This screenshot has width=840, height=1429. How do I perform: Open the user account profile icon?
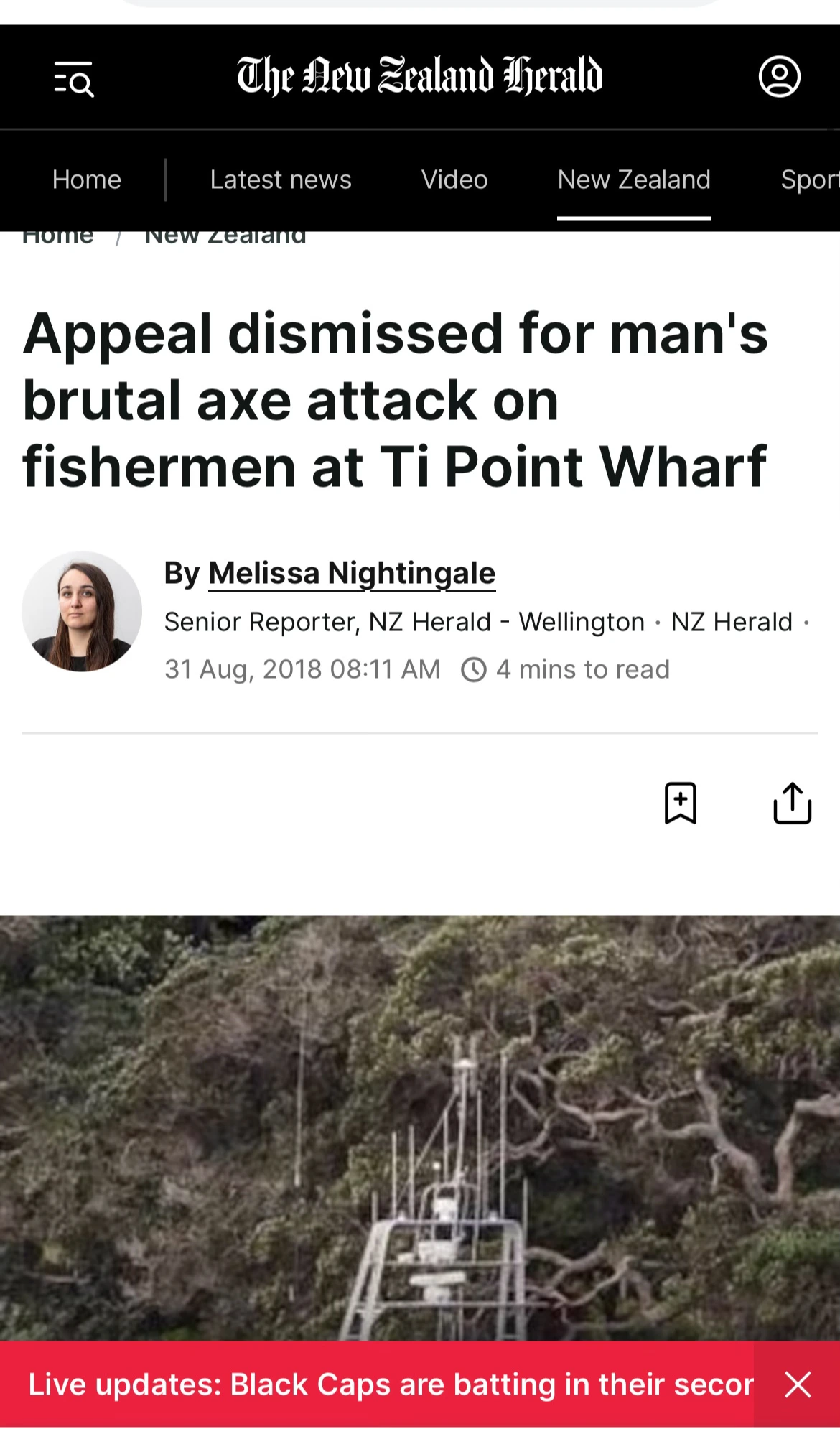780,76
